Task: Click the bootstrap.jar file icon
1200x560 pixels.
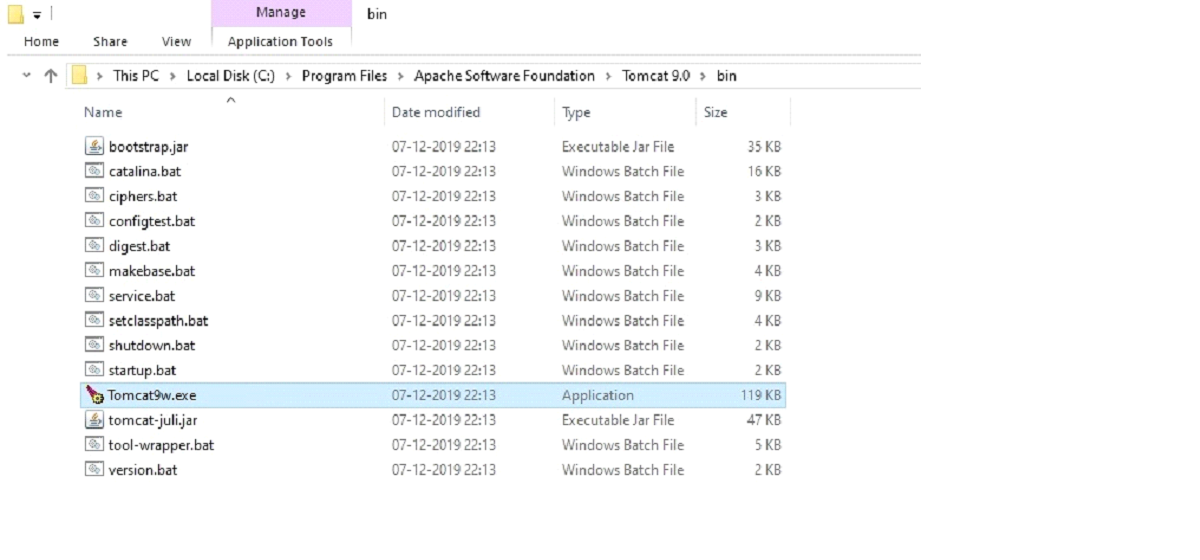Action: (x=94, y=146)
